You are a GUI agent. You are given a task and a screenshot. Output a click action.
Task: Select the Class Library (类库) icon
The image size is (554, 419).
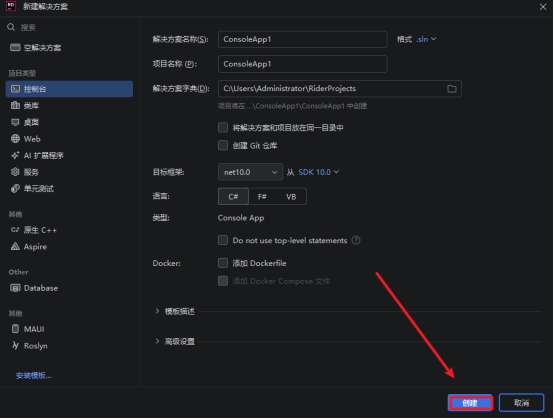[15, 105]
